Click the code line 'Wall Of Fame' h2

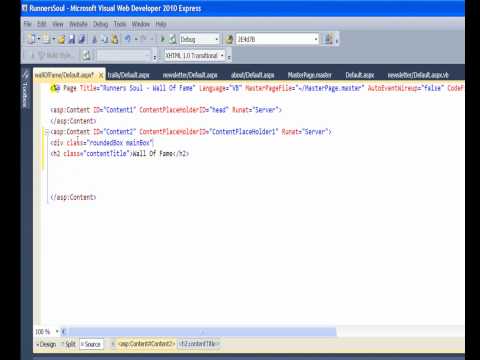[x=120, y=154]
